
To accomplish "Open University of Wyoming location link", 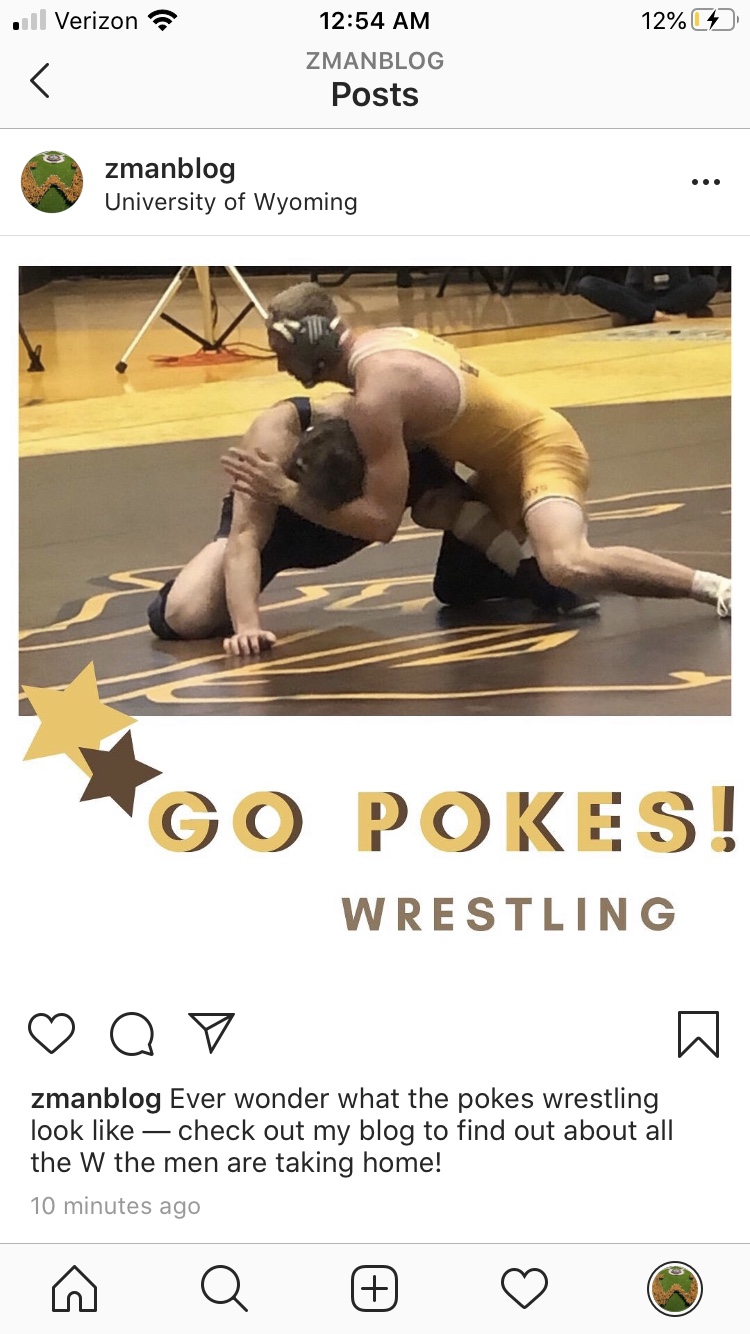I will click(x=231, y=202).
